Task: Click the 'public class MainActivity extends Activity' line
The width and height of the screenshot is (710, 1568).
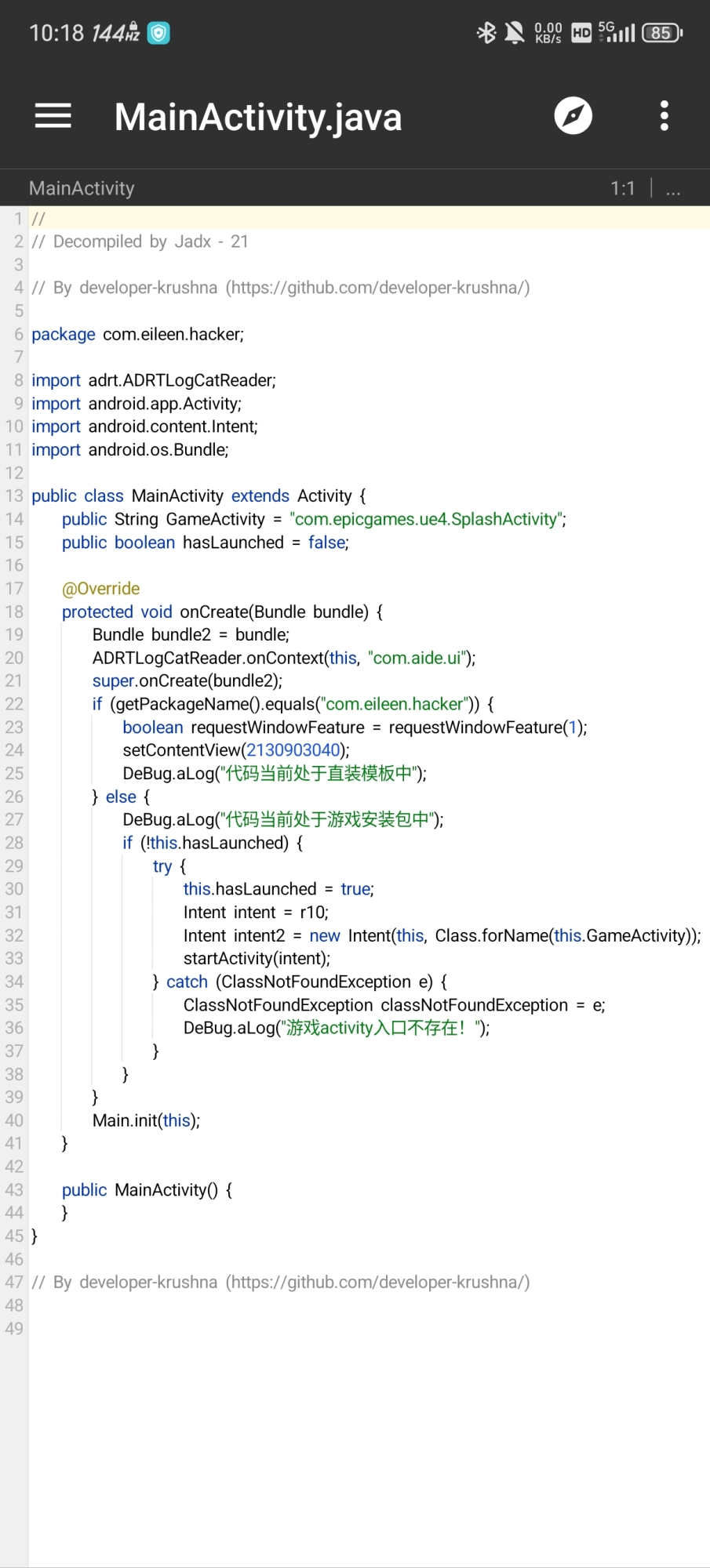Action: click(x=199, y=495)
